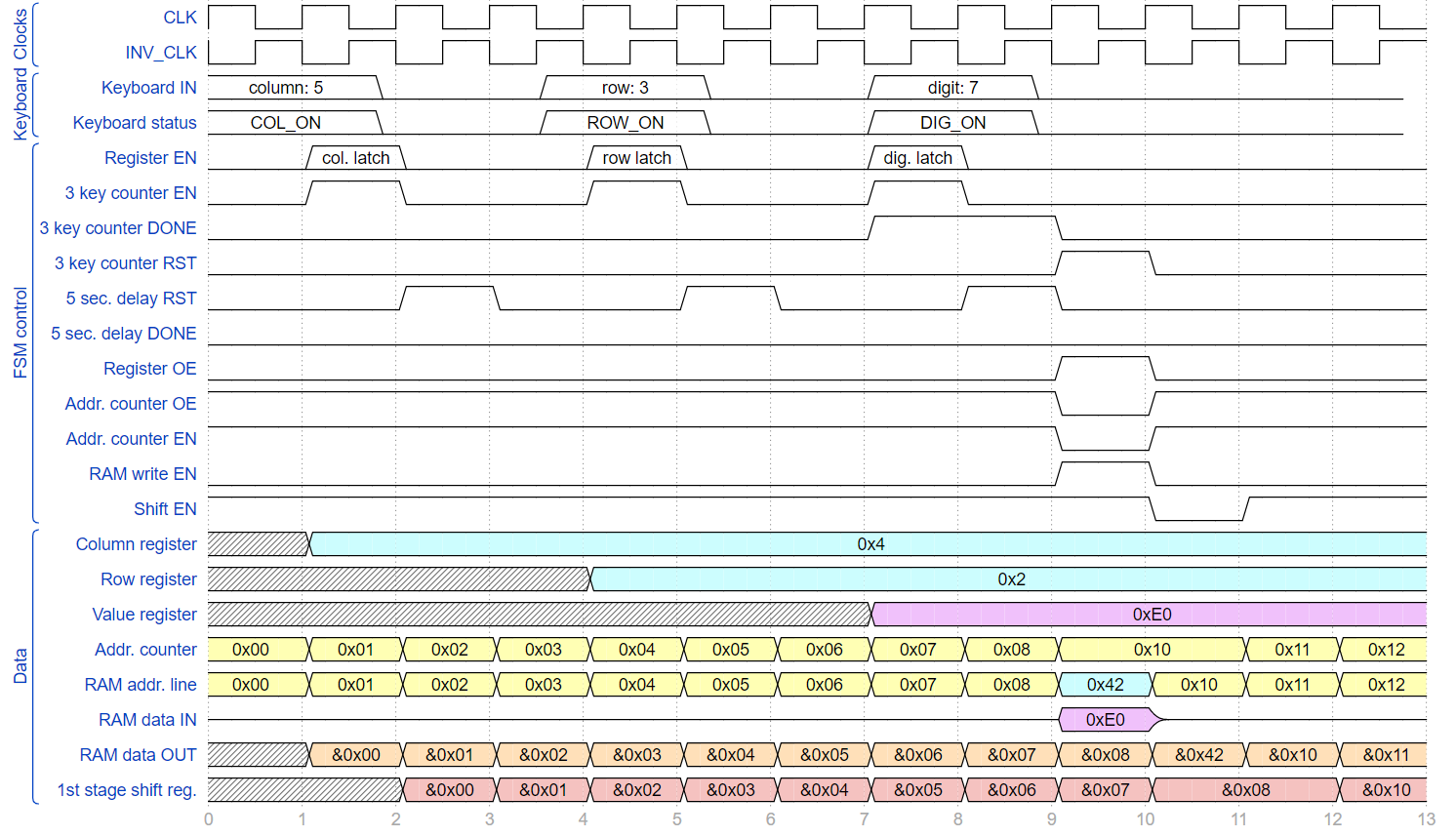
Task: Click the 'Shift EN' signal label
Action: point(166,509)
